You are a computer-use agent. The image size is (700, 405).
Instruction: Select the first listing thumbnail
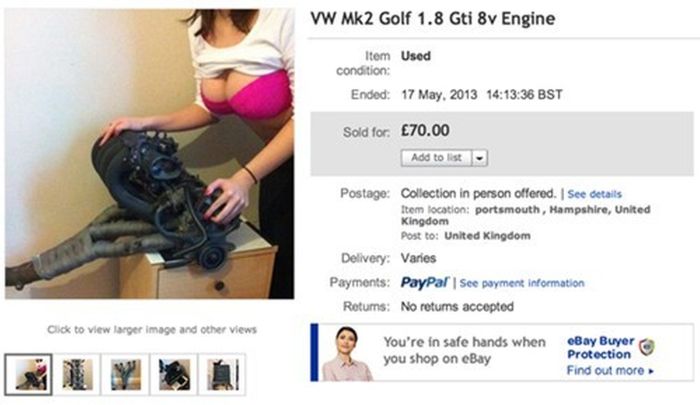pos(29,375)
